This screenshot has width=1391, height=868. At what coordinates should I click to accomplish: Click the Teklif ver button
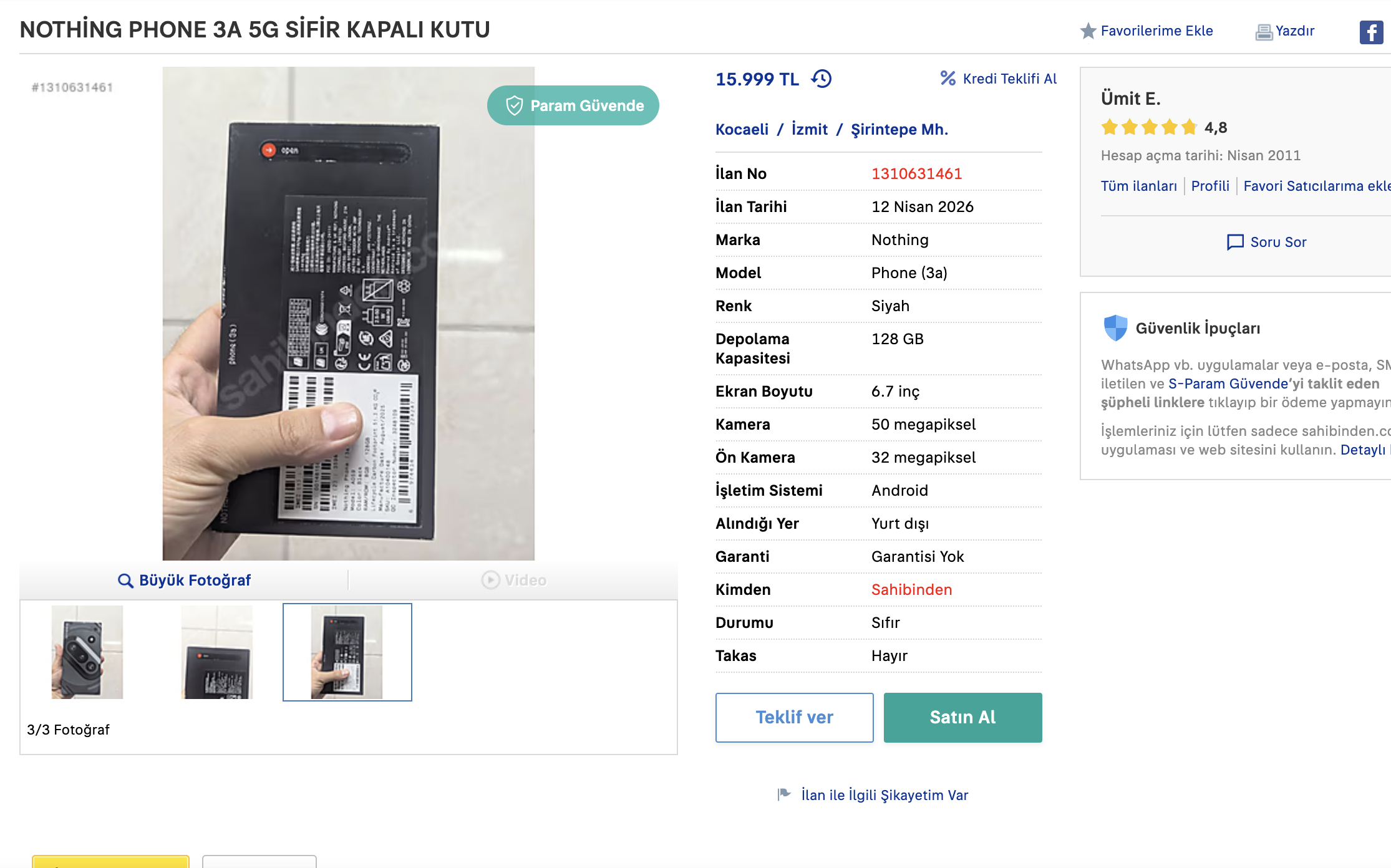tap(794, 717)
